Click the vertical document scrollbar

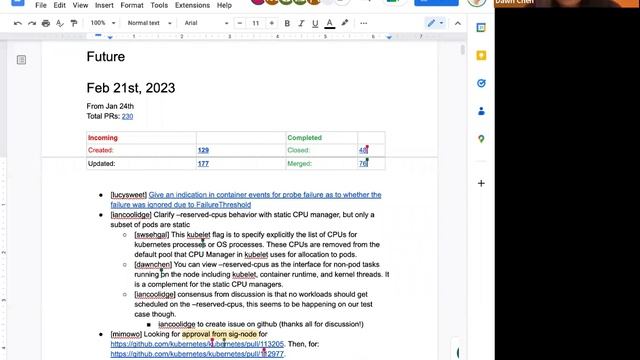coord(462,50)
